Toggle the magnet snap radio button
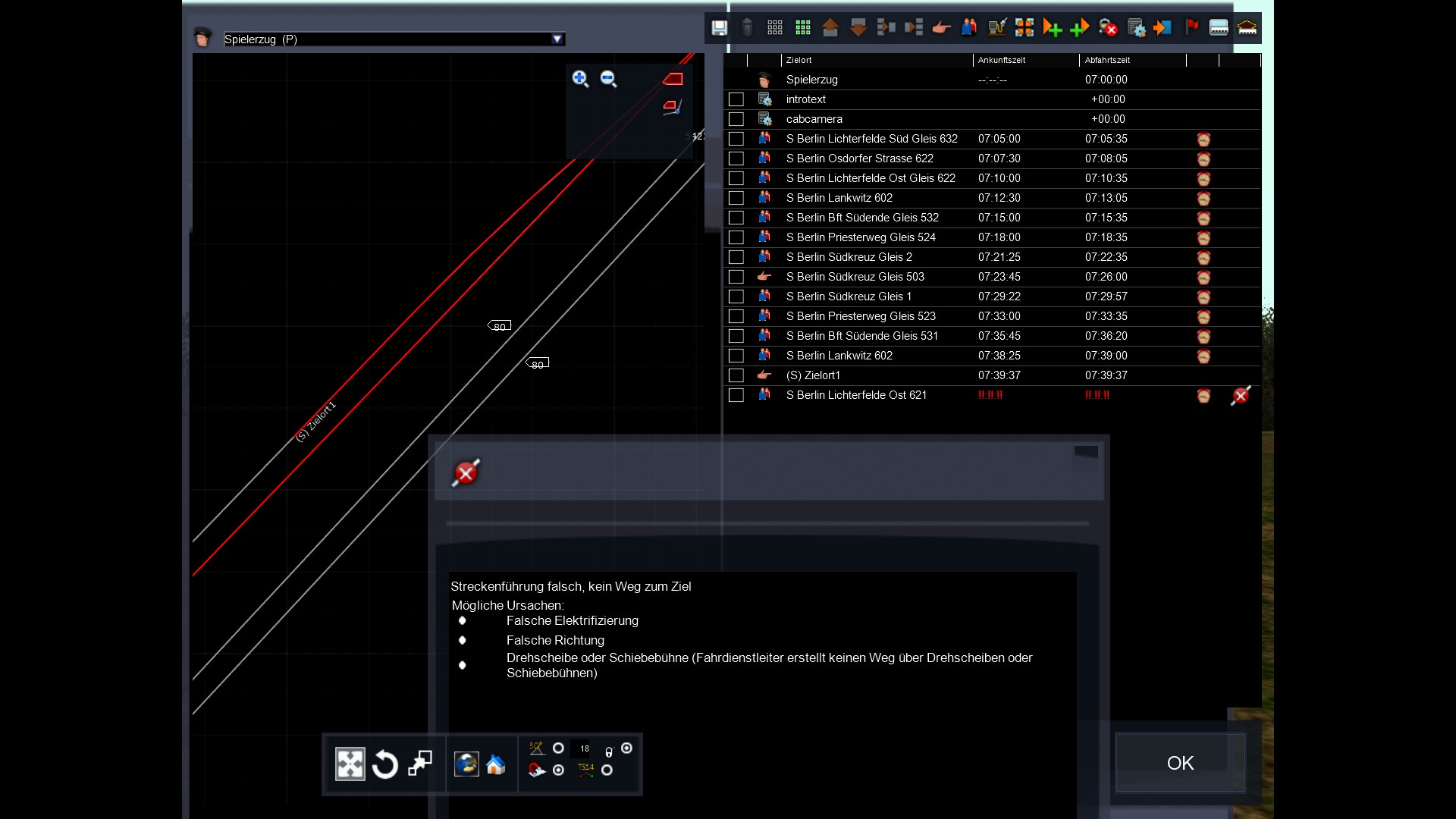Viewport: 1456px width, 819px height. point(558,770)
